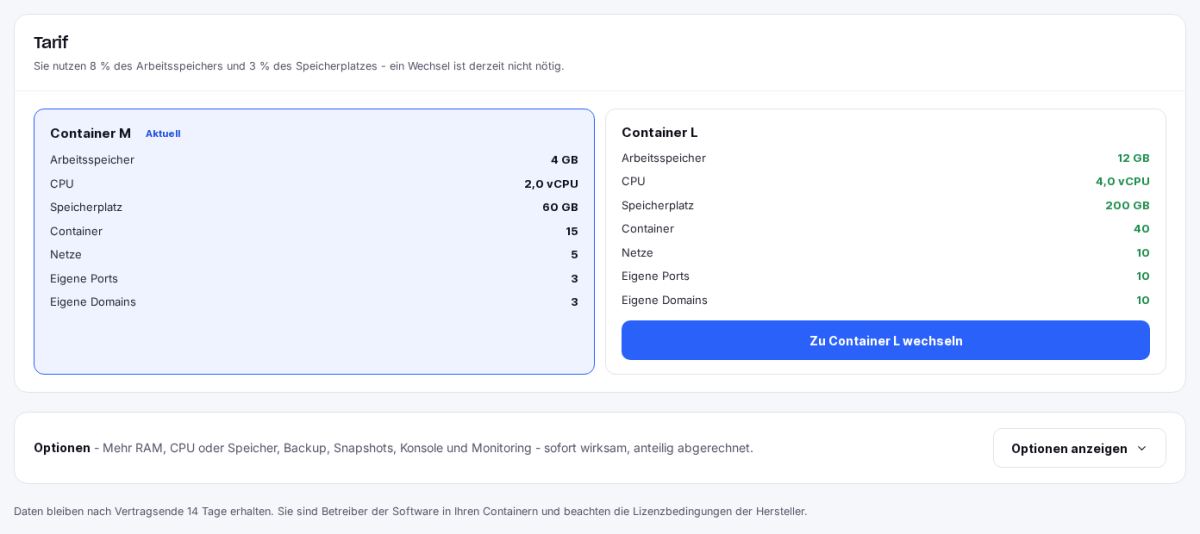
Task: Click the Mehr RAM, CPU oder Speicher description
Action: [x=428, y=448]
